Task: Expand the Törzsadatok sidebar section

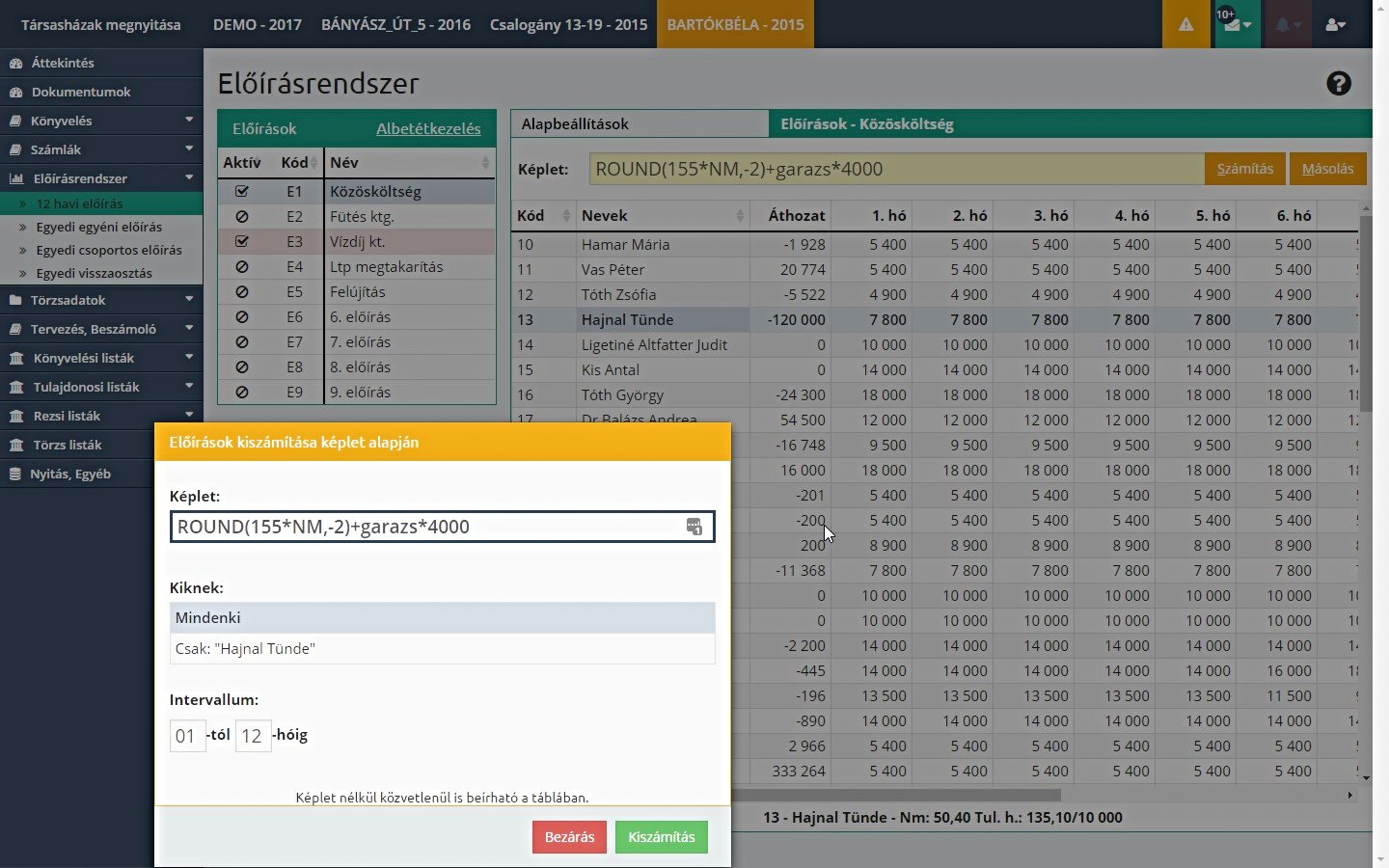Action: coord(101,300)
